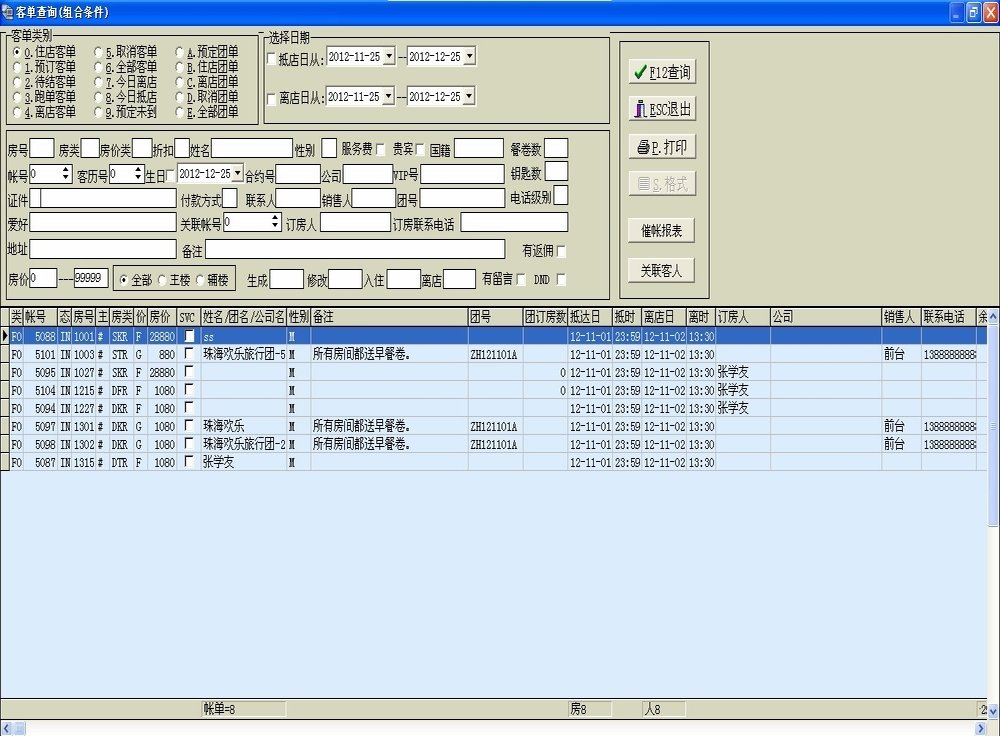Click the 订房联系电话 input field
This screenshot has width=1000, height=736.
[514, 223]
